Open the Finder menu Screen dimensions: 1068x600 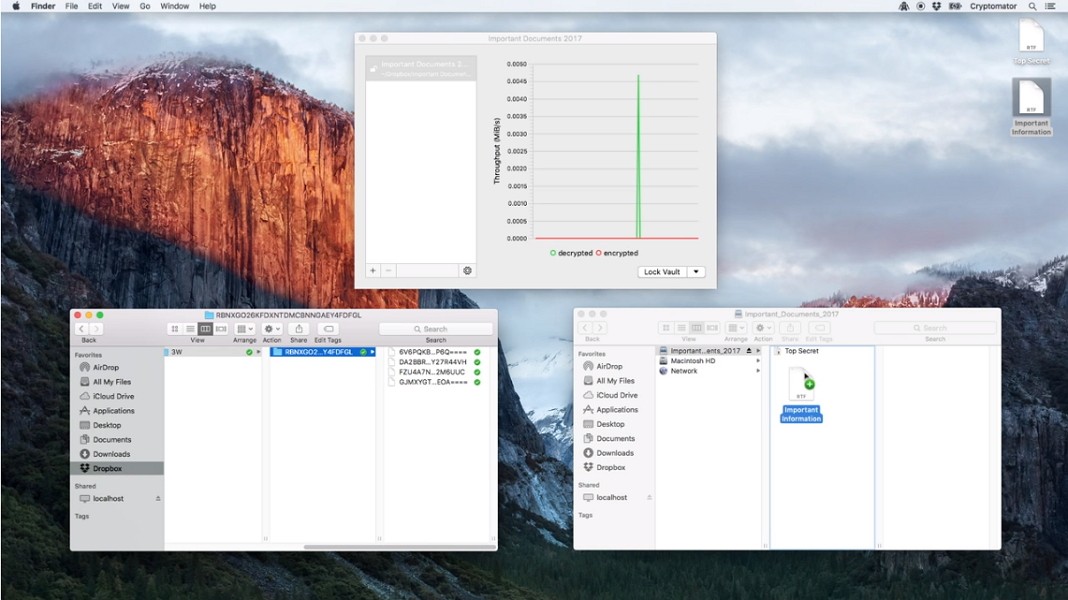[x=43, y=6]
